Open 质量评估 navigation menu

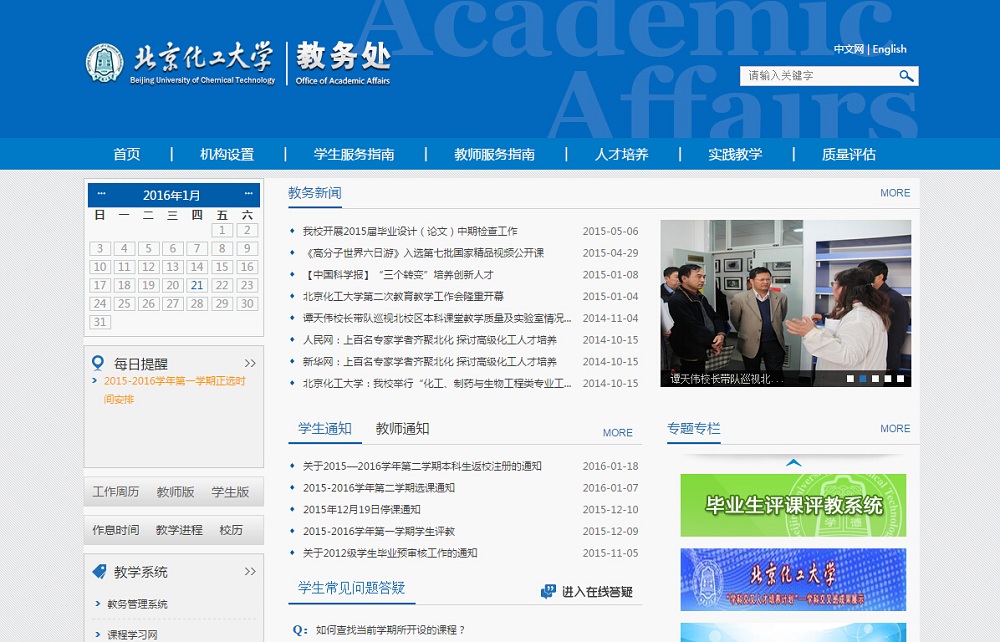pyautogui.click(x=848, y=154)
